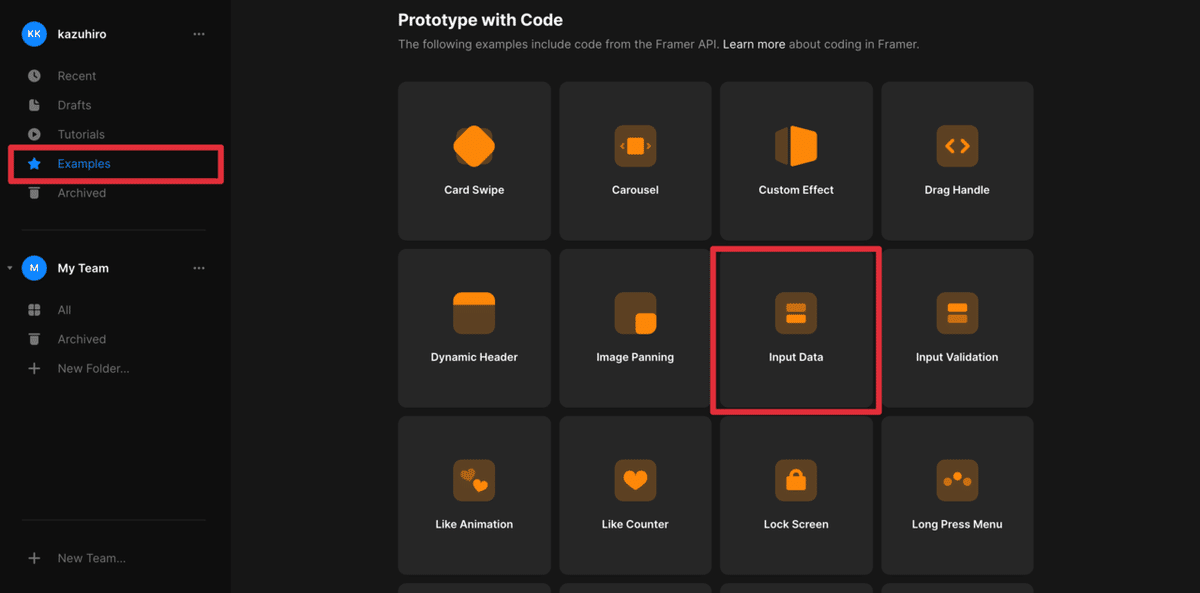Open the Card Swipe example icon
The height and width of the screenshot is (593, 1200).
474,146
